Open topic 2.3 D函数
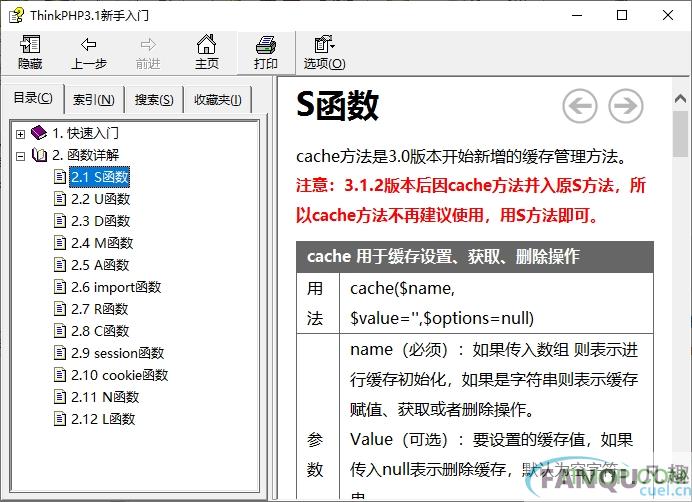The width and height of the screenshot is (692, 502). 101,221
